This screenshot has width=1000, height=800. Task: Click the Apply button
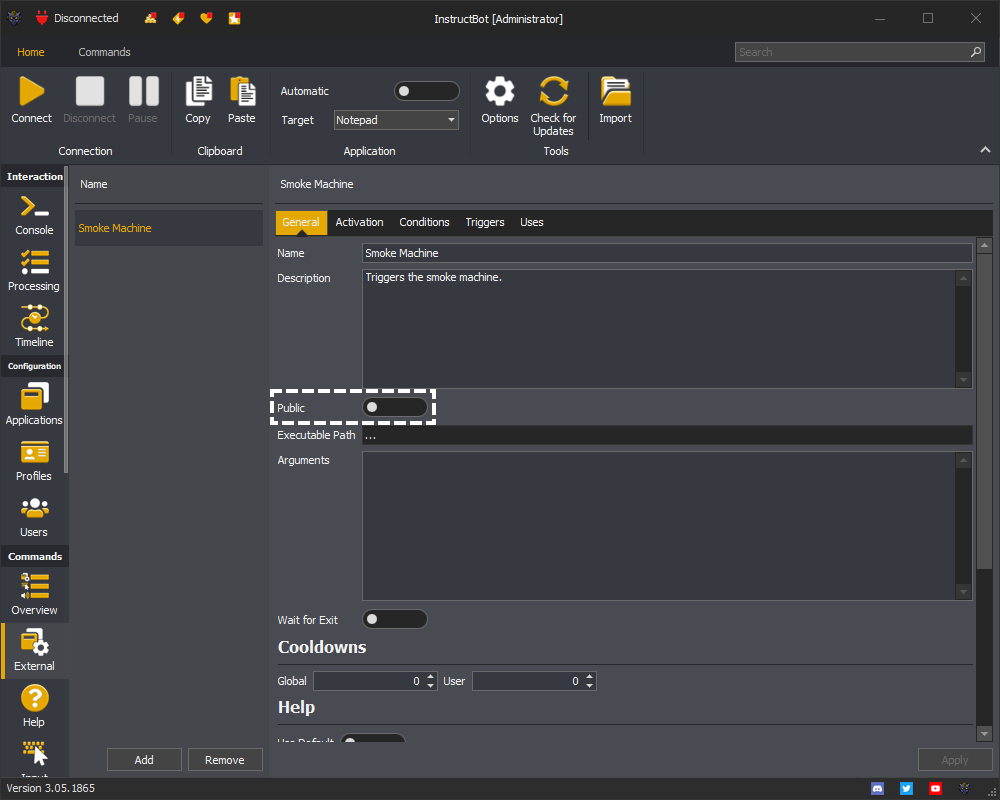pos(955,760)
